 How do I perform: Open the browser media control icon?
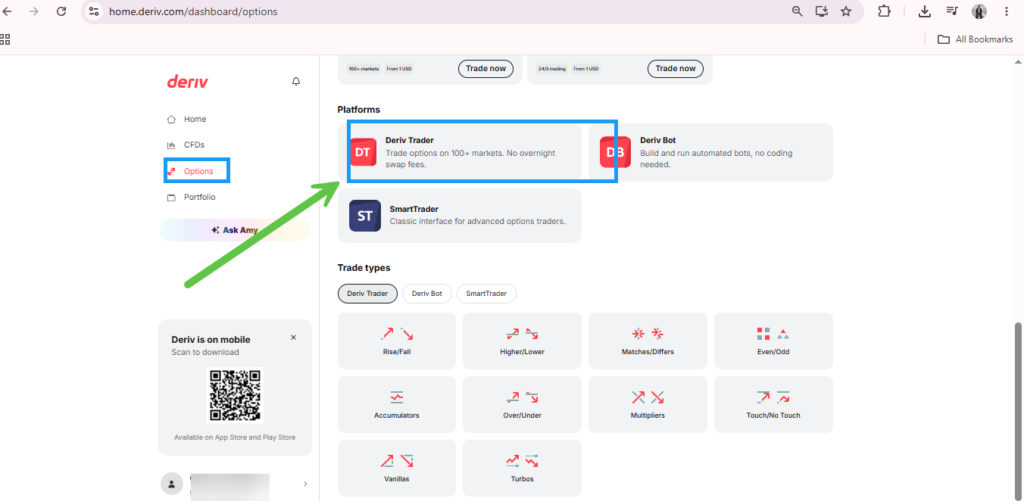click(x=952, y=11)
